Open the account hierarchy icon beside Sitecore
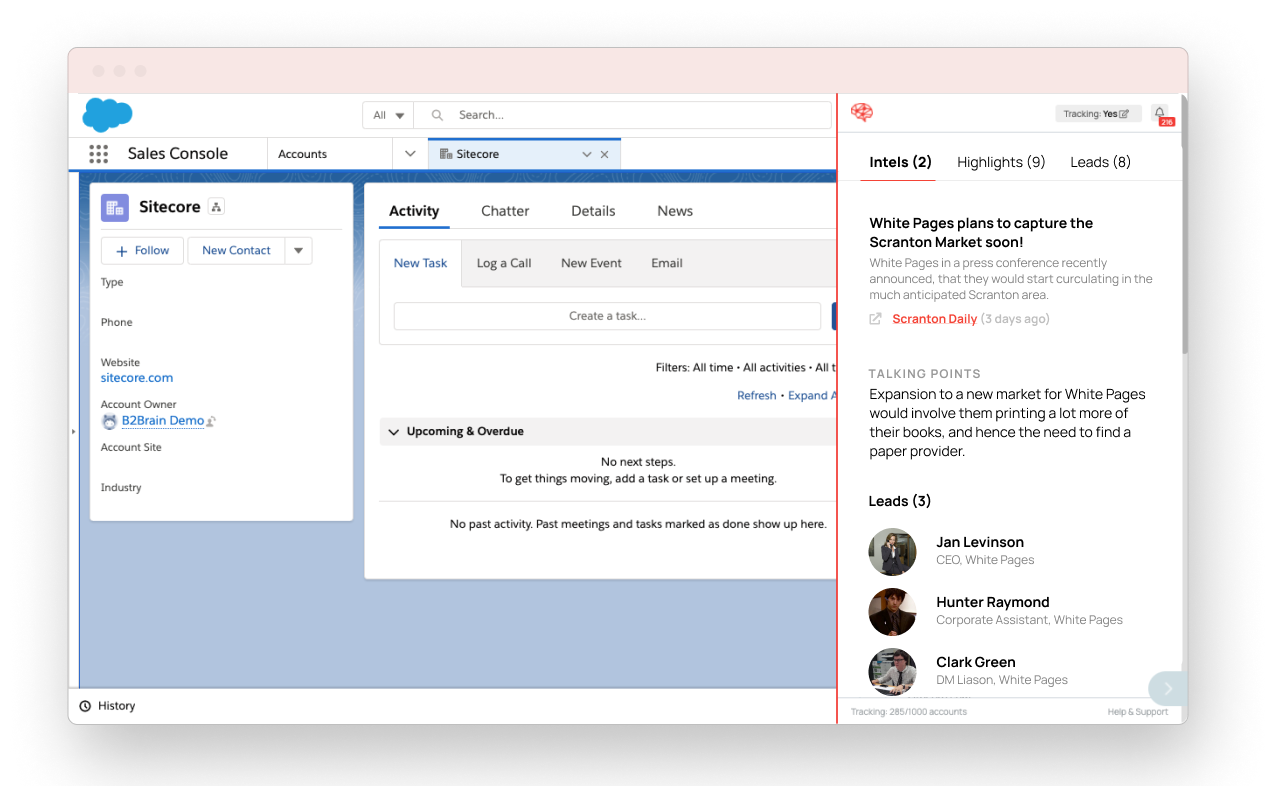 click(215, 206)
